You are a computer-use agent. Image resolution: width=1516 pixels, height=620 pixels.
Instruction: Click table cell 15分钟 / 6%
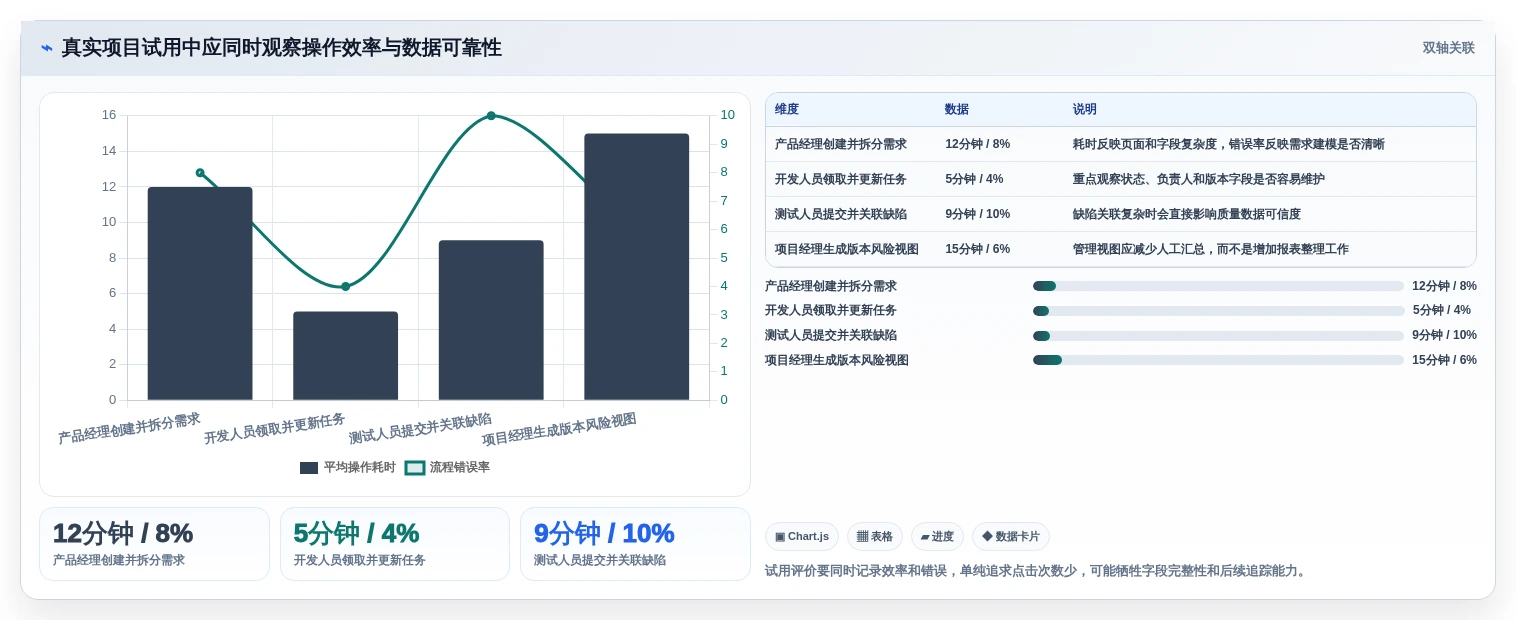pos(978,249)
